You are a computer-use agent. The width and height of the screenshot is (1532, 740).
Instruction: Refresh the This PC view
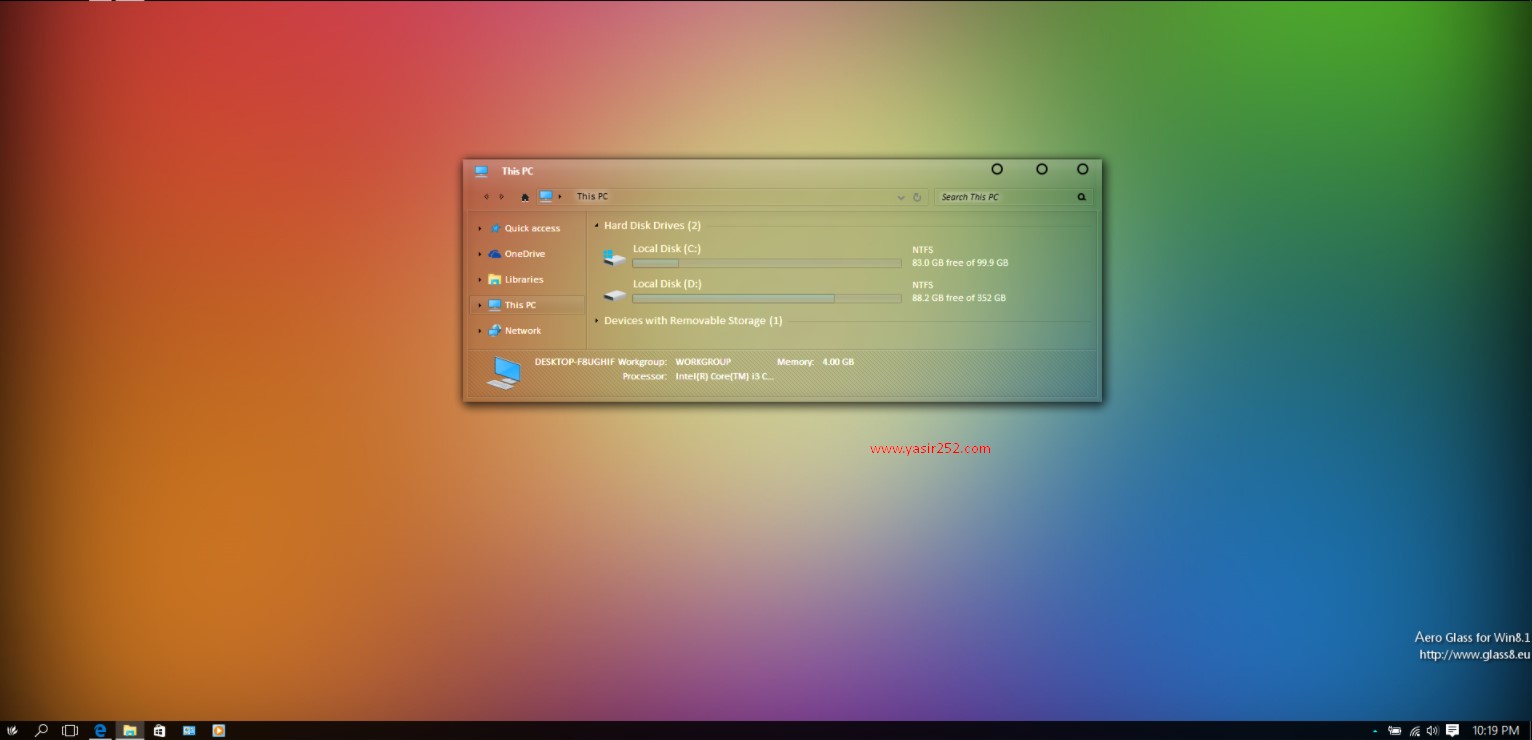pos(917,197)
